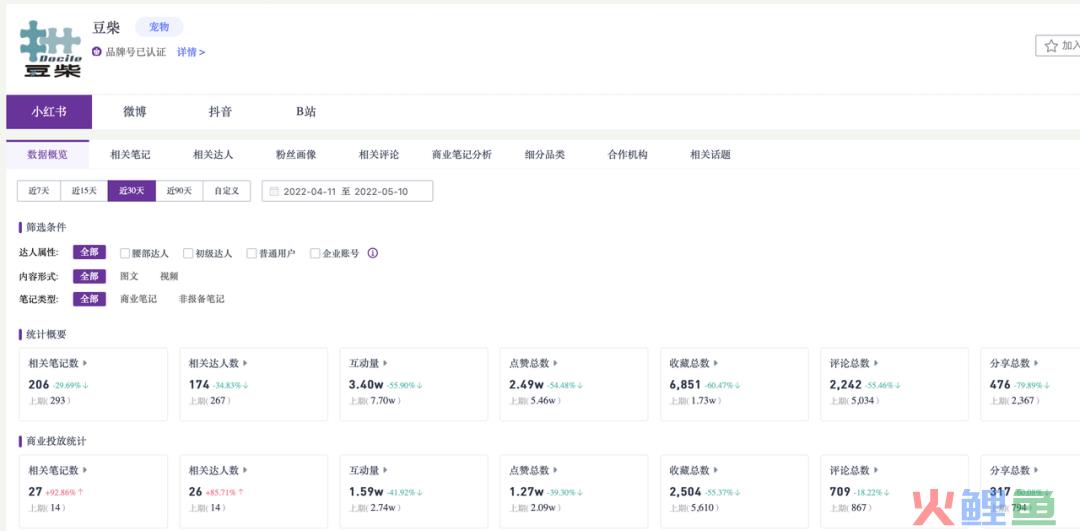Open the 相关话题 sub-tab
Screen dimensions: 1080x531
point(710,155)
